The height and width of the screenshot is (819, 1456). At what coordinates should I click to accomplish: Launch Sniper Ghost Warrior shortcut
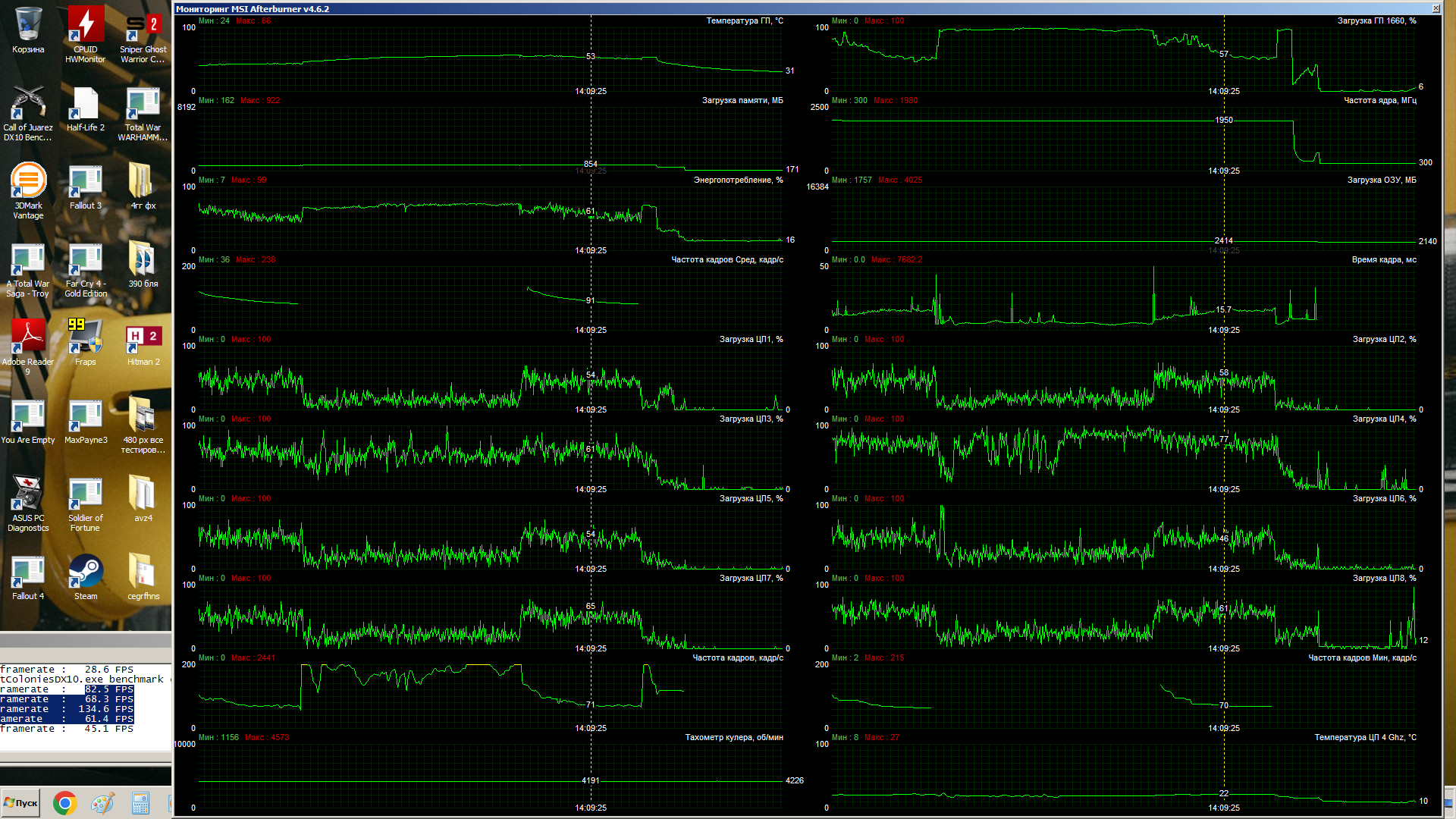143,27
